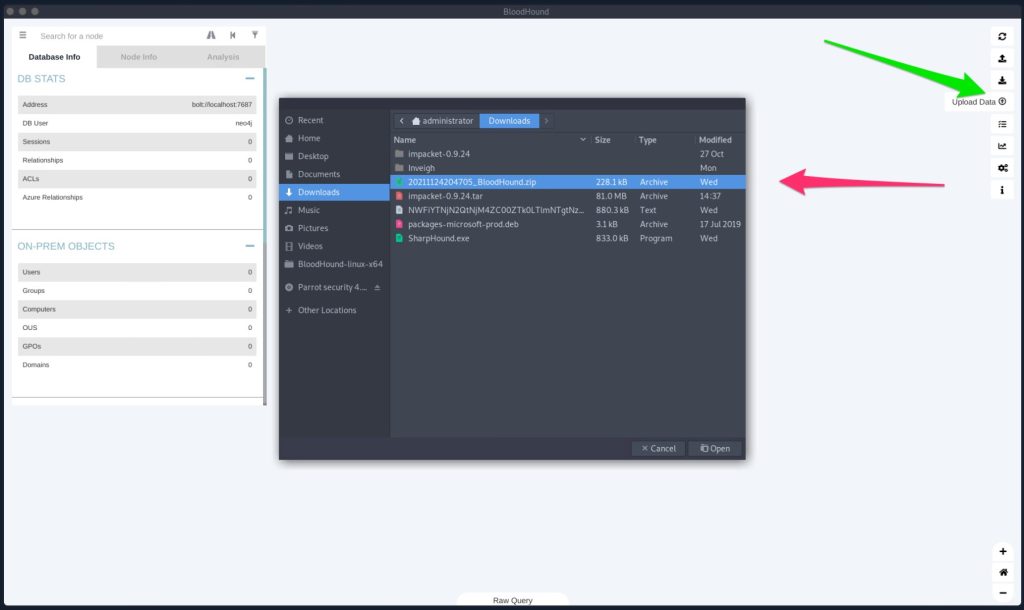Open the BloodHound-linux-x64 bookmark
Screen dimensions: 1024x610
pyautogui.click(x=334, y=264)
